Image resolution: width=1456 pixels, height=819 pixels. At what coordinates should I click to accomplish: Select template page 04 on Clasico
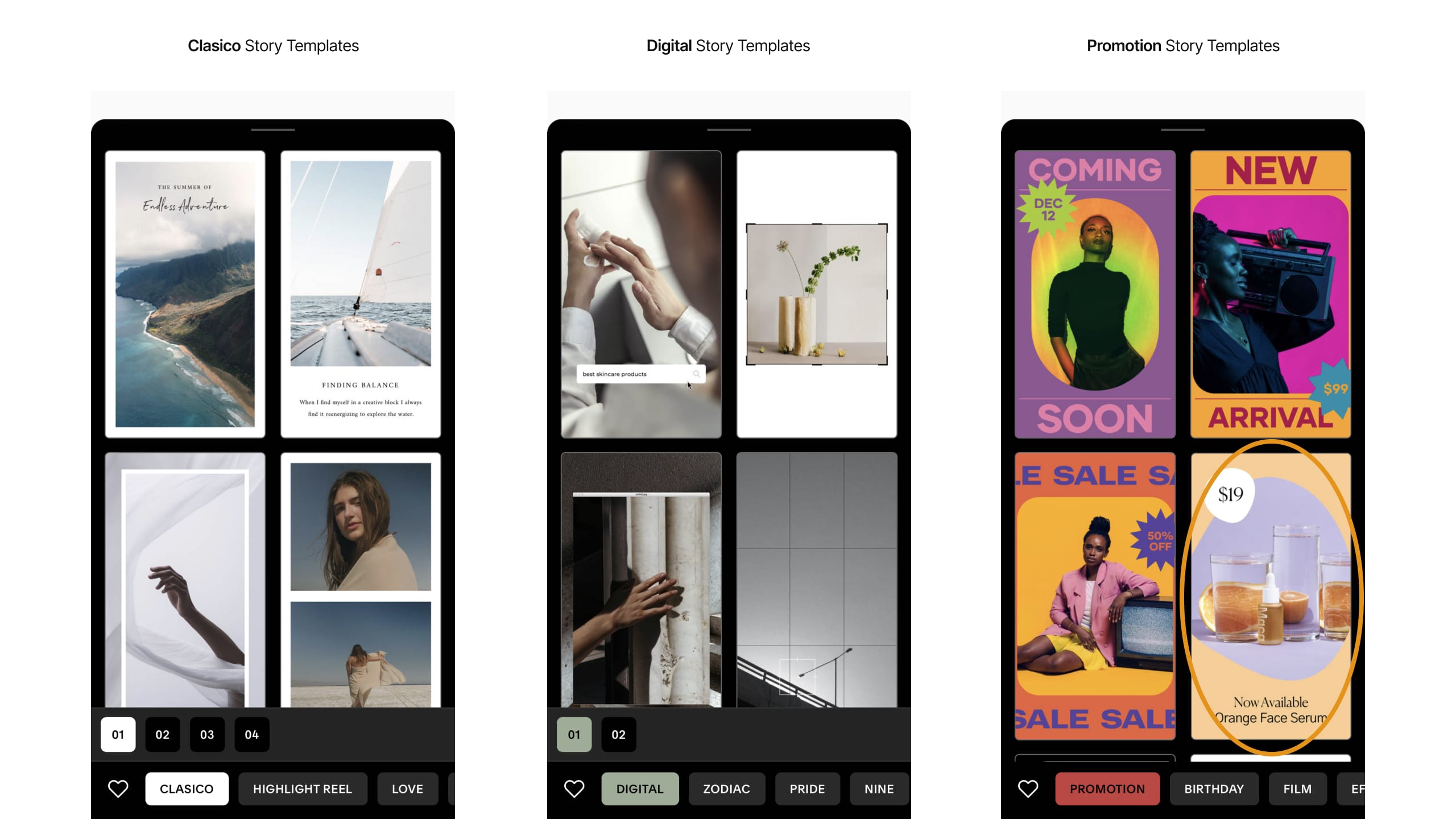coord(252,734)
